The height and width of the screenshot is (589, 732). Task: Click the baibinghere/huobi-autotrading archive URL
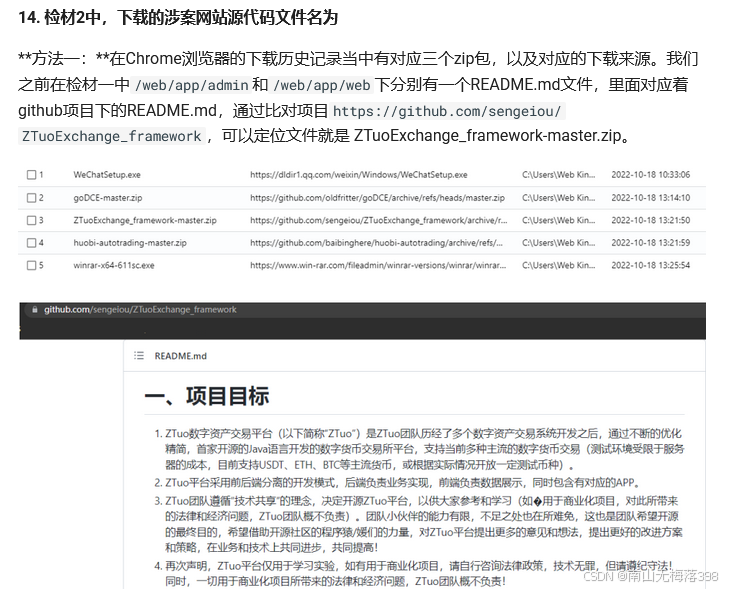click(x=376, y=242)
